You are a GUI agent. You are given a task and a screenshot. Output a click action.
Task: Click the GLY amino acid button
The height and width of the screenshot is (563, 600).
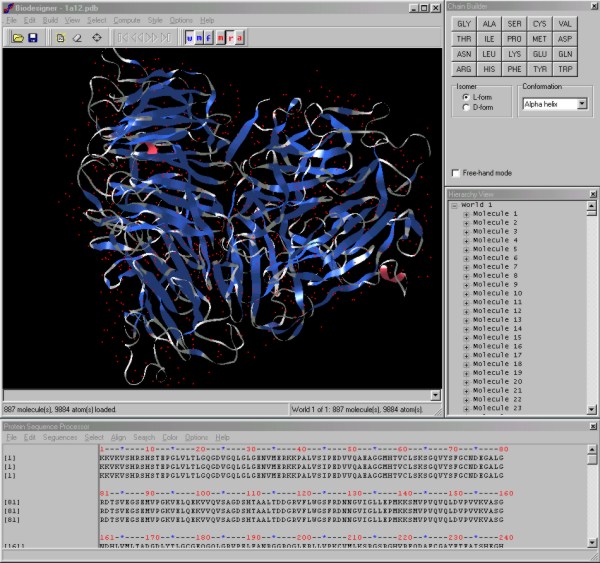(x=462, y=23)
